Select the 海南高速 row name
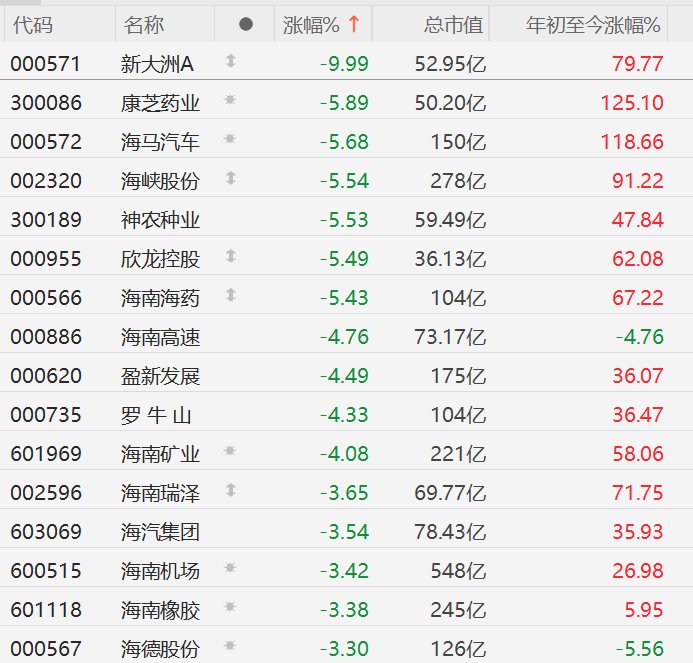Image resolution: width=693 pixels, height=663 pixels. (160, 336)
